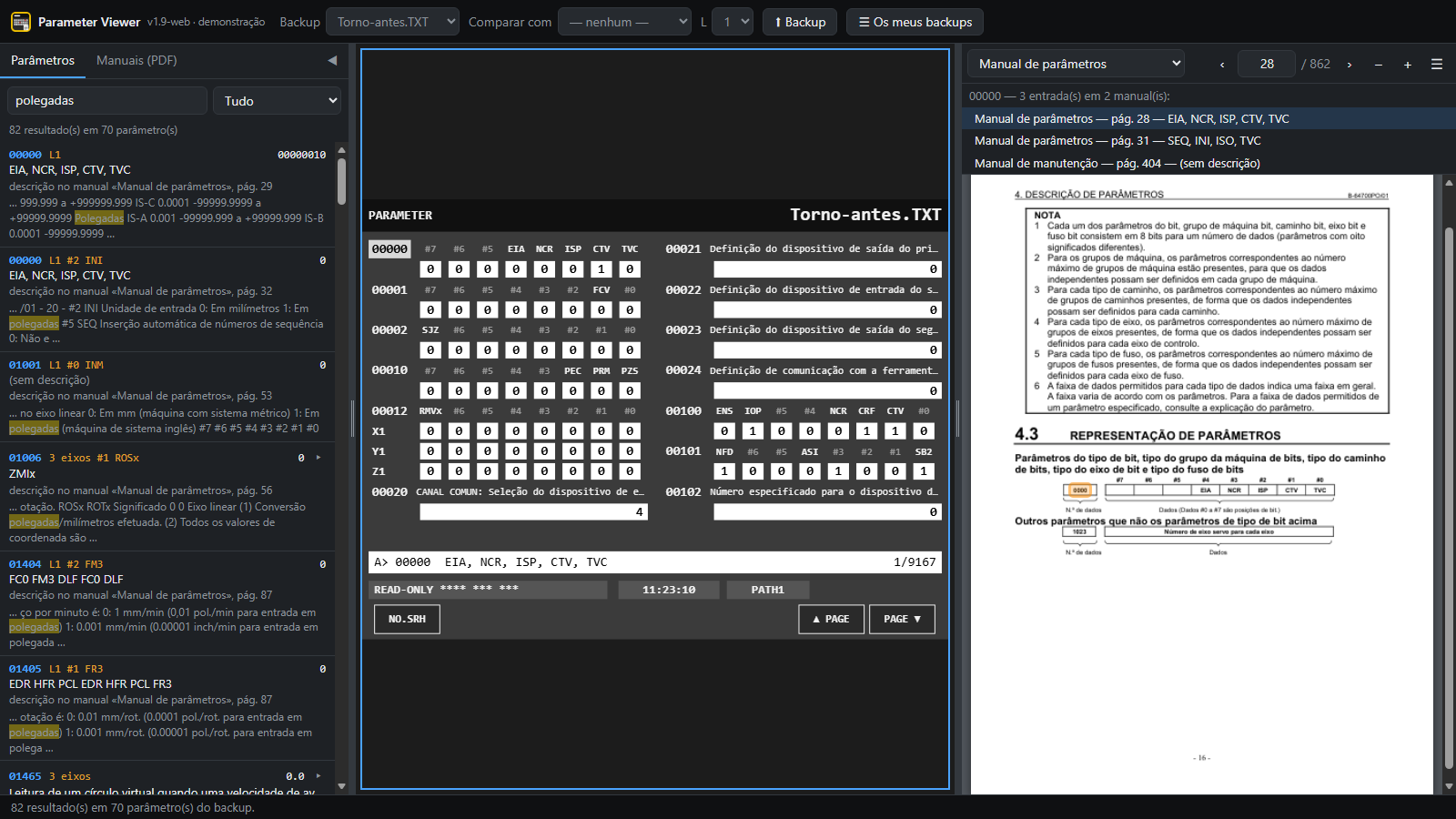Toggle CTV bit of parameter 00000
This screenshot has width=1456, height=819.
coord(601,269)
